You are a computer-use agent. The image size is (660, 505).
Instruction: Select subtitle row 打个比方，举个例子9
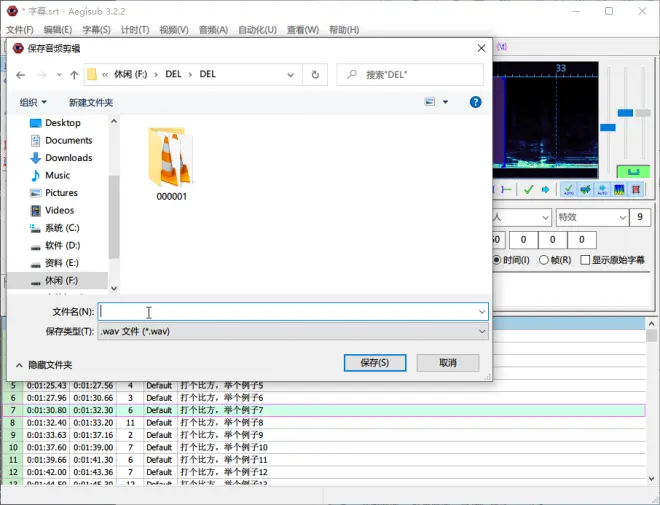point(324,435)
